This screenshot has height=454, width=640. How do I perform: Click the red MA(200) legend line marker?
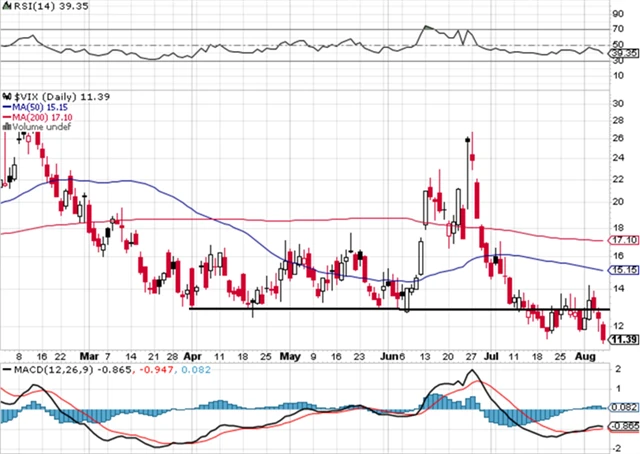[6, 115]
